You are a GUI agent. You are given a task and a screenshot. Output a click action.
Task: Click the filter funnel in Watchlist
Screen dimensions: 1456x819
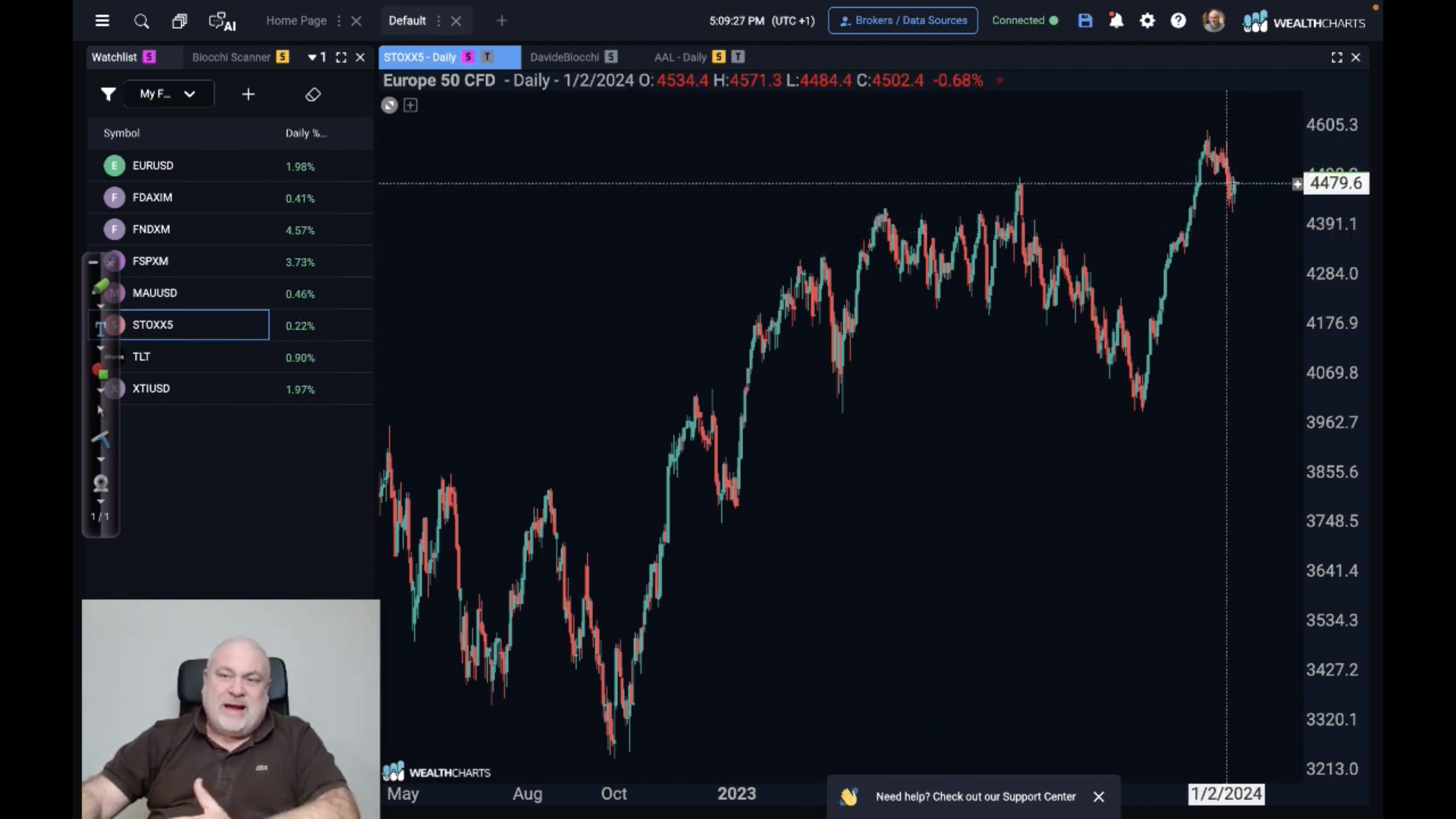tap(108, 94)
